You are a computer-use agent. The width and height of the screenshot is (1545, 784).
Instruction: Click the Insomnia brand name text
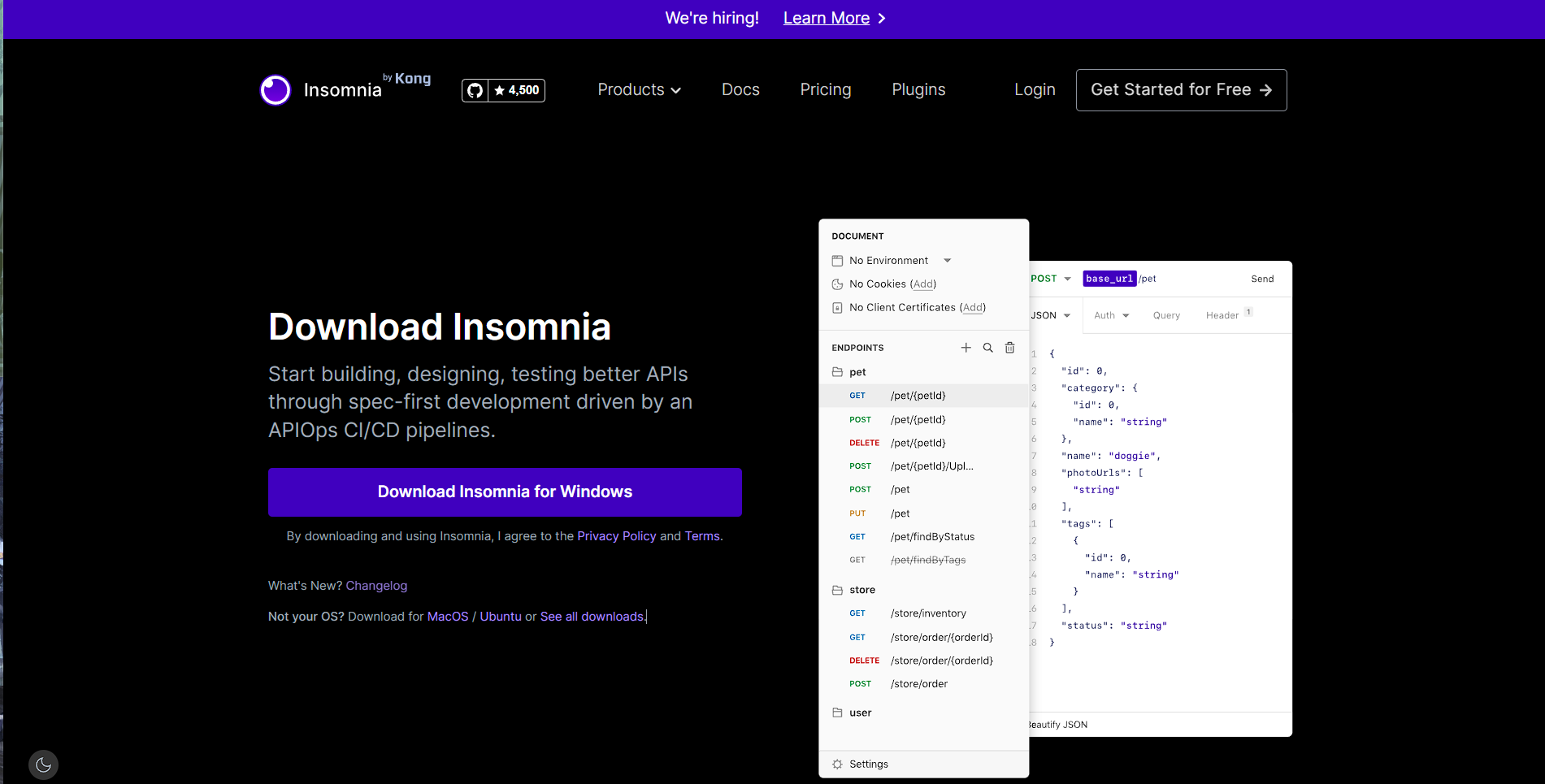click(342, 90)
